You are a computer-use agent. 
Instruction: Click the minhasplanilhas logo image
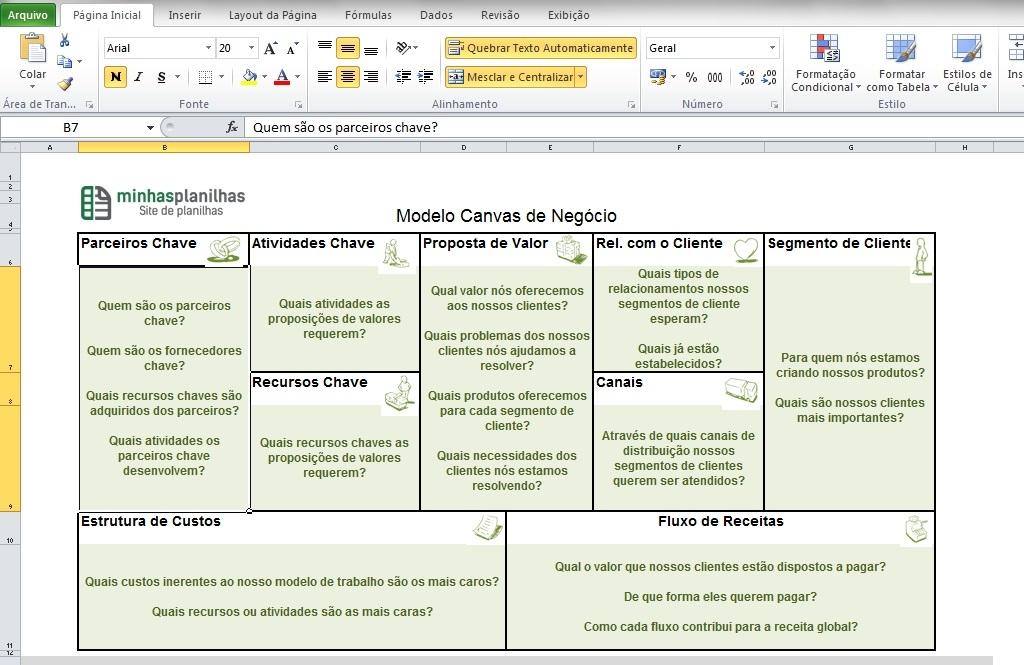click(163, 202)
